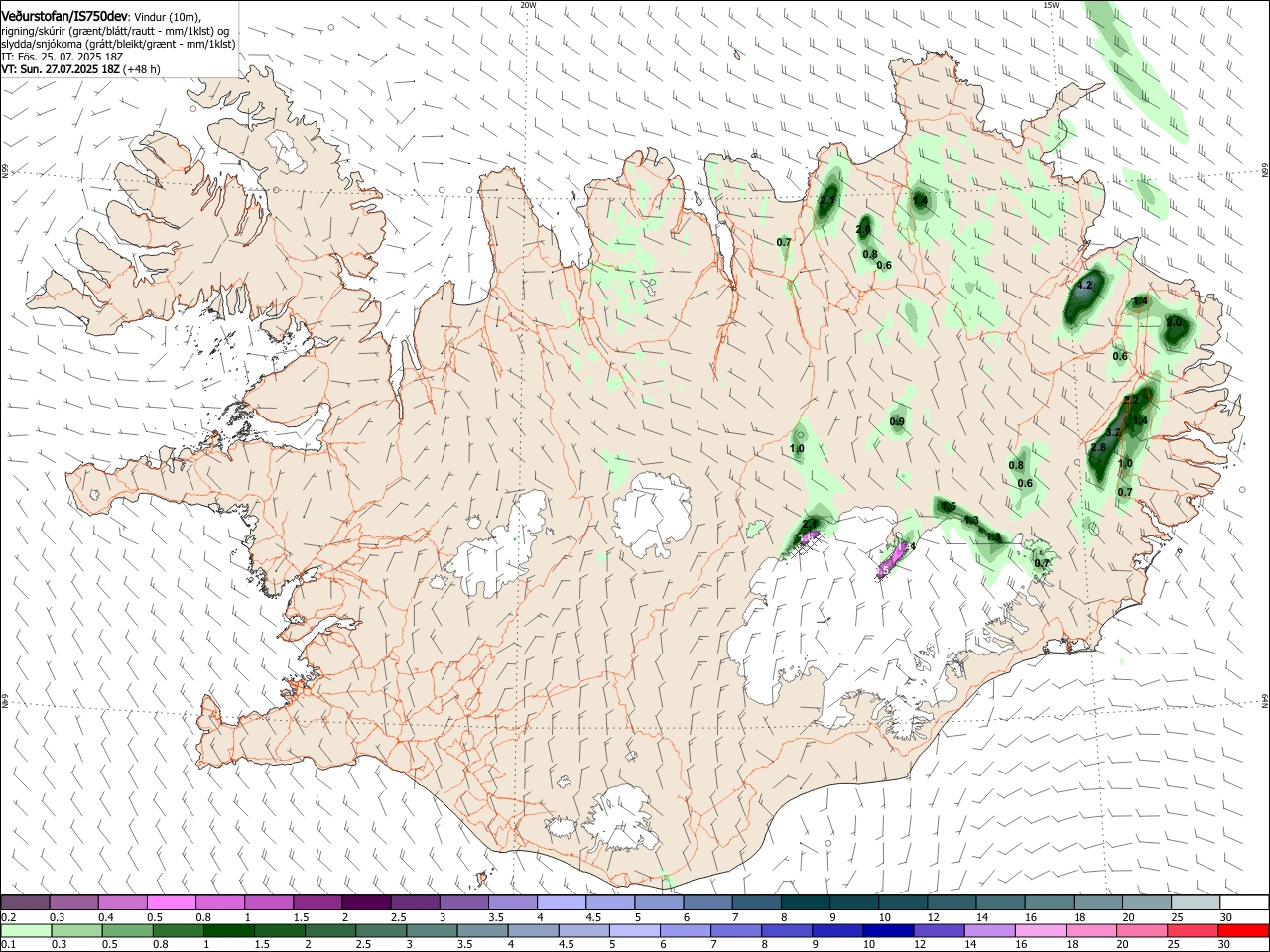Click the bright magenta swatch above the upper row's 0.5
Viewport: 1270px width, 952px height.
(x=172, y=903)
